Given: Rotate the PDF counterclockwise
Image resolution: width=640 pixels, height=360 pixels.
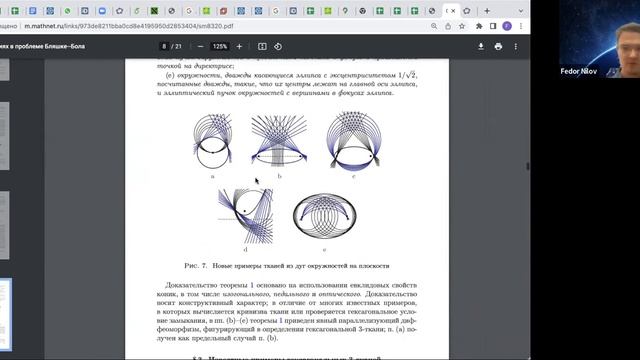Looking at the screenshot, I should (278, 47).
